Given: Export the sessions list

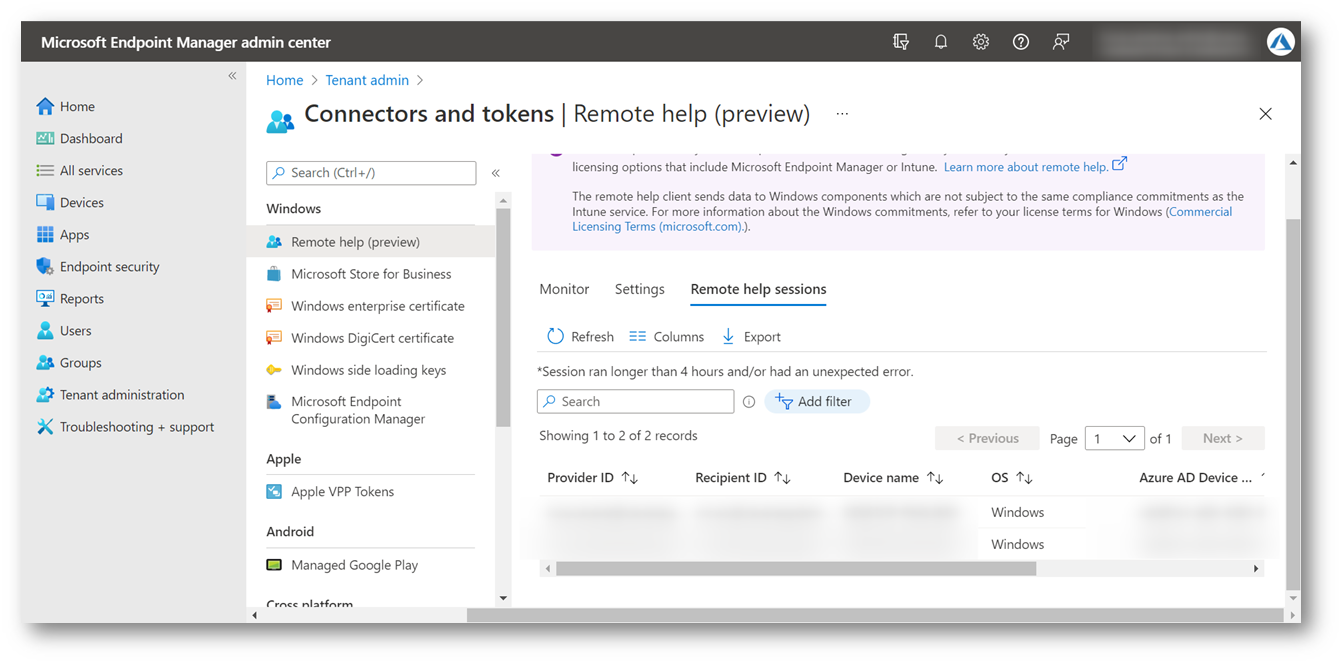Looking at the screenshot, I should (751, 337).
